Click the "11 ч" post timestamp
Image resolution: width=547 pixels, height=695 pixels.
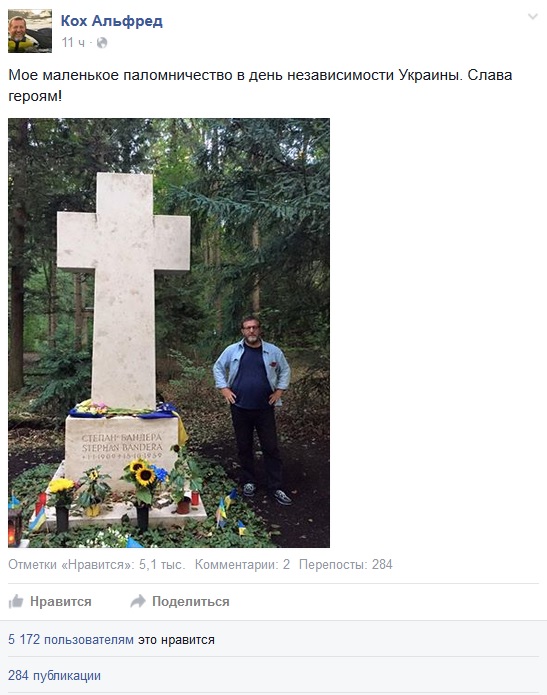tap(73, 43)
